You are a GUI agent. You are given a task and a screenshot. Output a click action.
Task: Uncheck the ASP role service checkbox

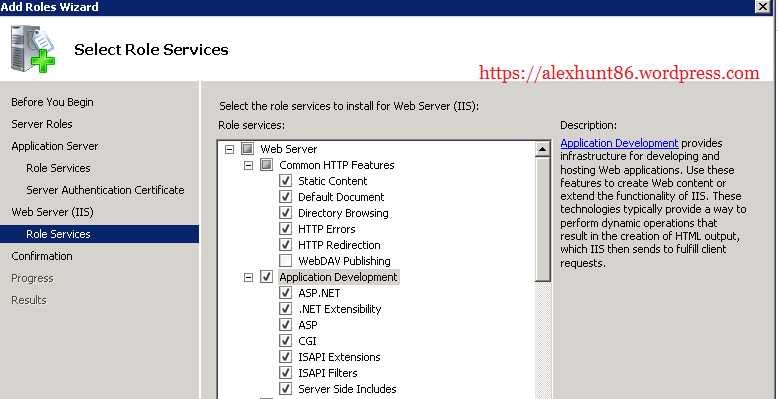tap(285, 325)
